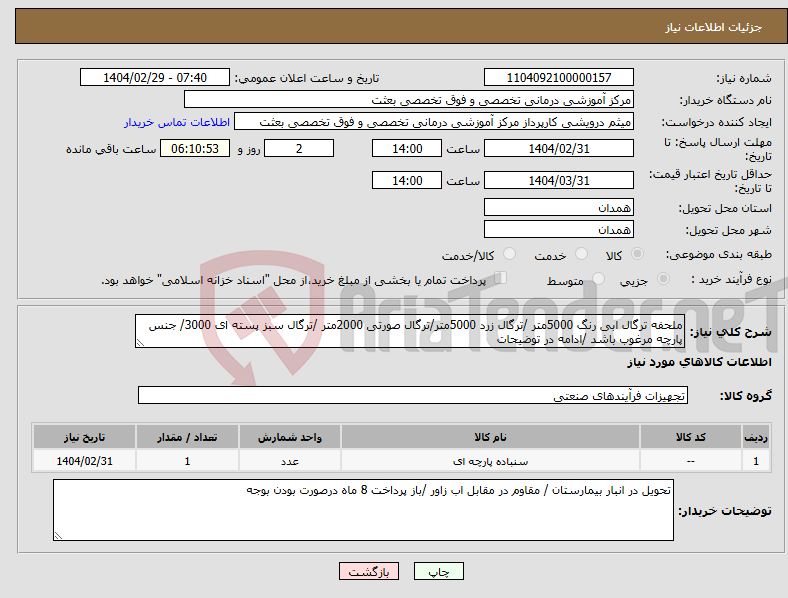Click the resize grip of buyer notes textarea
Screen dimensions: 788x598
(x=58, y=536)
